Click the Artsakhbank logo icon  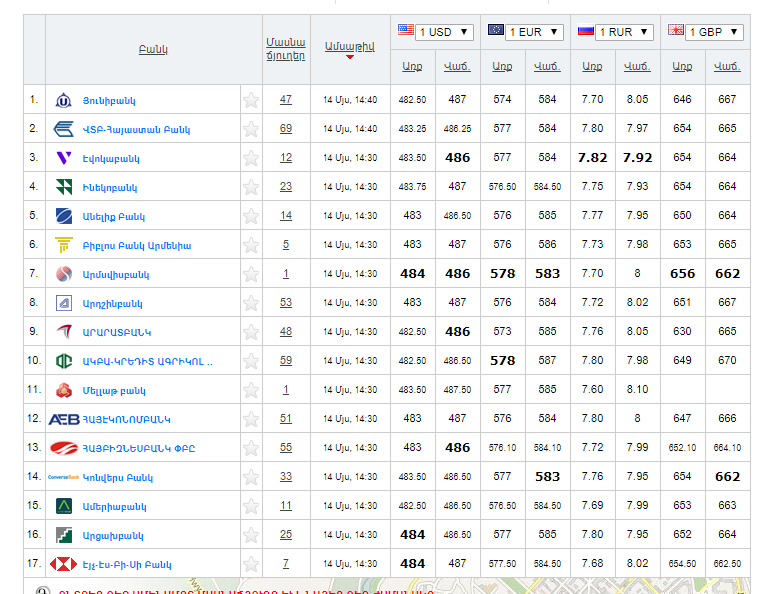(x=64, y=535)
